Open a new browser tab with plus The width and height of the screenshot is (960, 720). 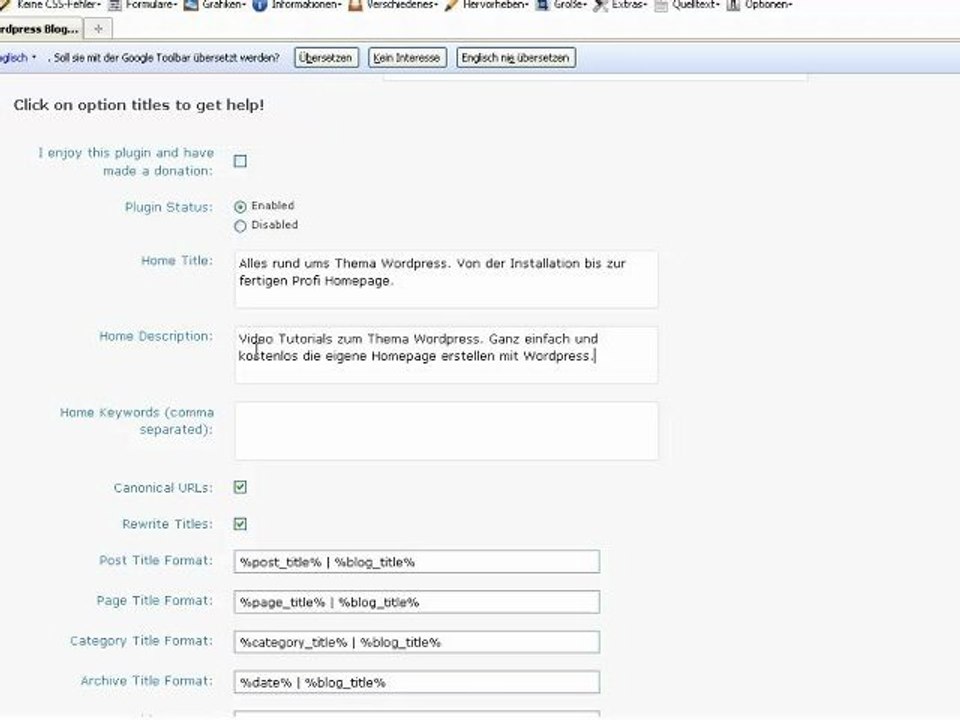click(98, 29)
